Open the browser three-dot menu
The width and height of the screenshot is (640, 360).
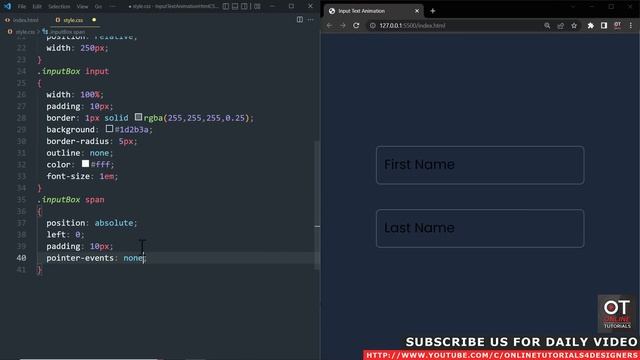[x=631, y=26]
